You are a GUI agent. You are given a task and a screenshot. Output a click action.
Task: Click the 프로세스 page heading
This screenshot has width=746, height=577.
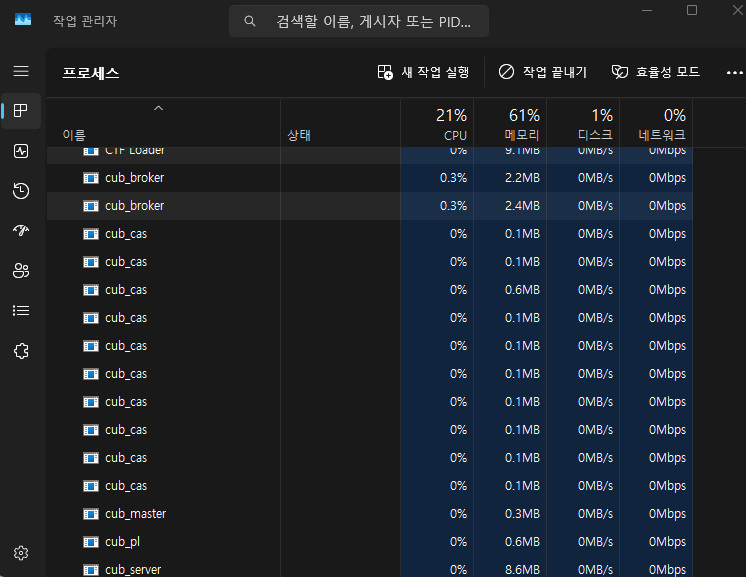[x=91, y=73]
